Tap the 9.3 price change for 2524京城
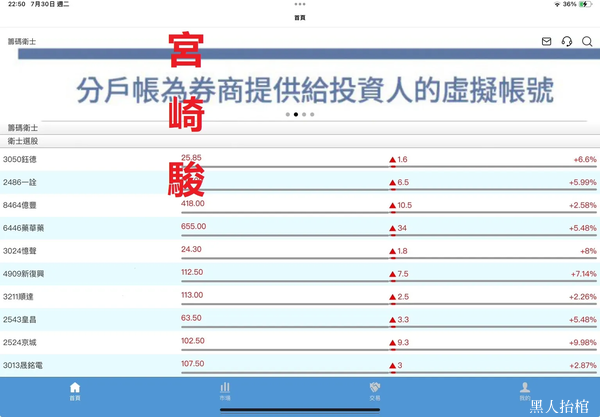The image size is (600, 417). (x=403, y=342)
